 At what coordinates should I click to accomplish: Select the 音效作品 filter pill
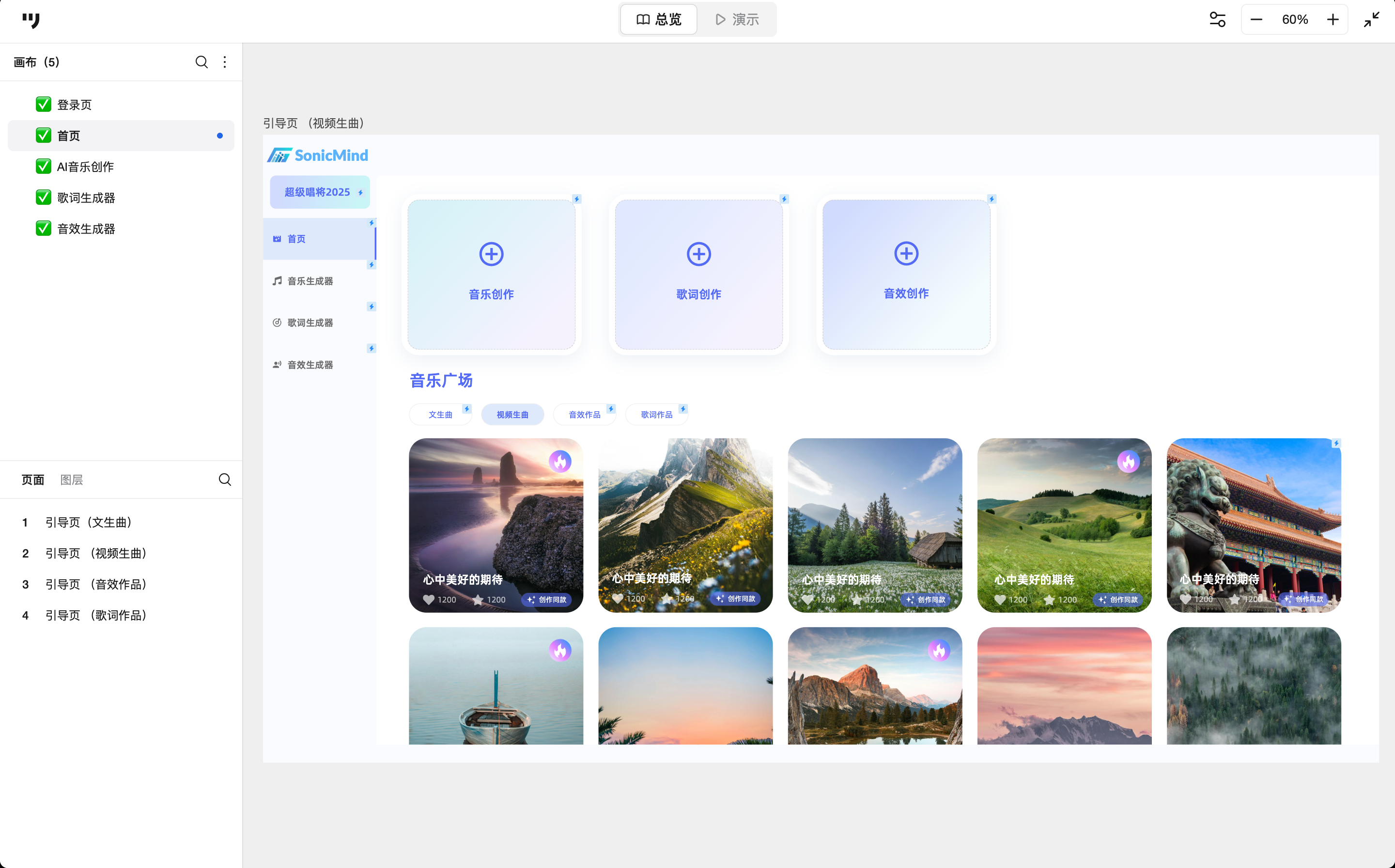pyautogui.click(x=584, y=415)
